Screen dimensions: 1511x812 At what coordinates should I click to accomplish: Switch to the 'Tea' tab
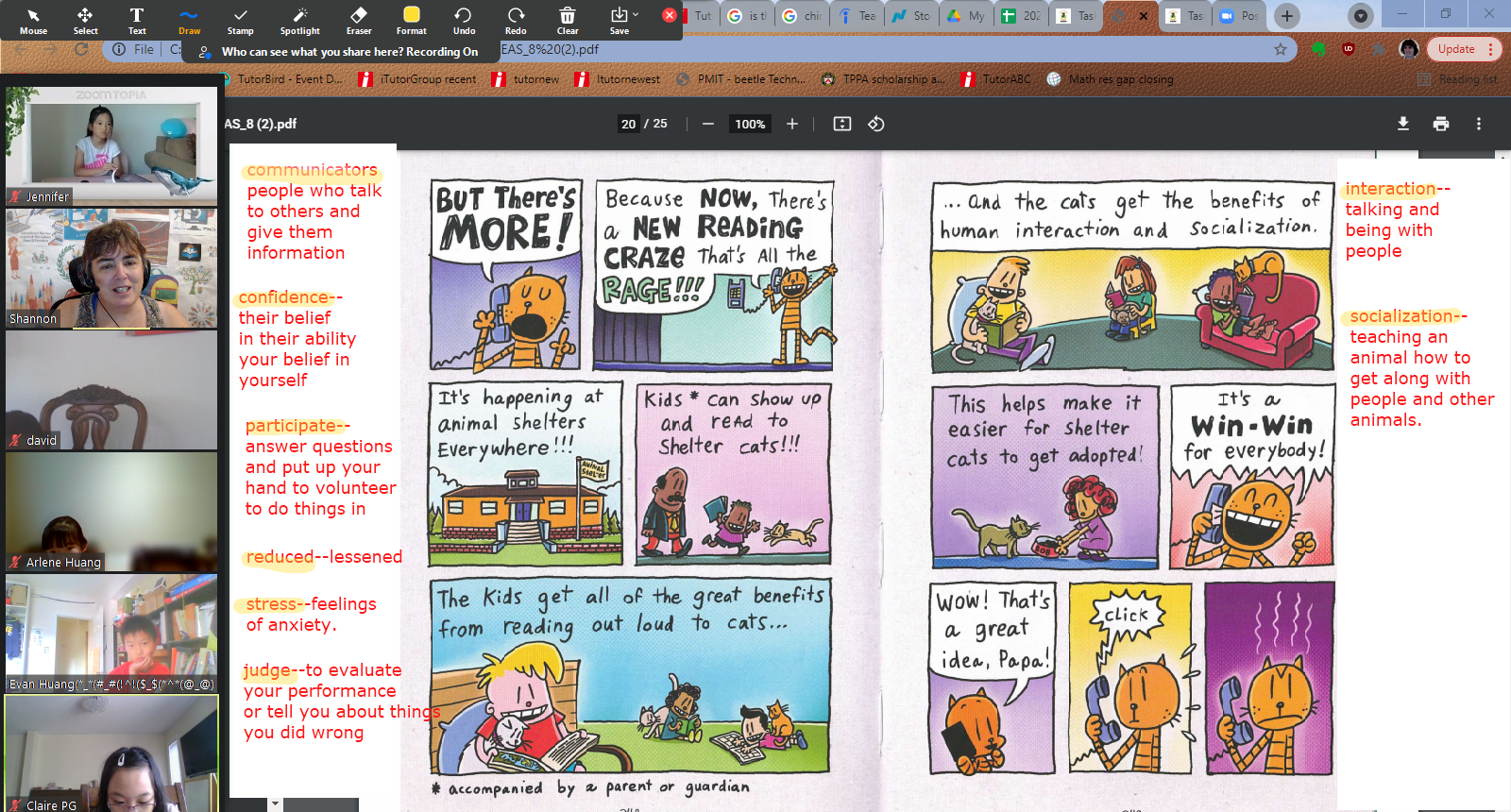857,16
